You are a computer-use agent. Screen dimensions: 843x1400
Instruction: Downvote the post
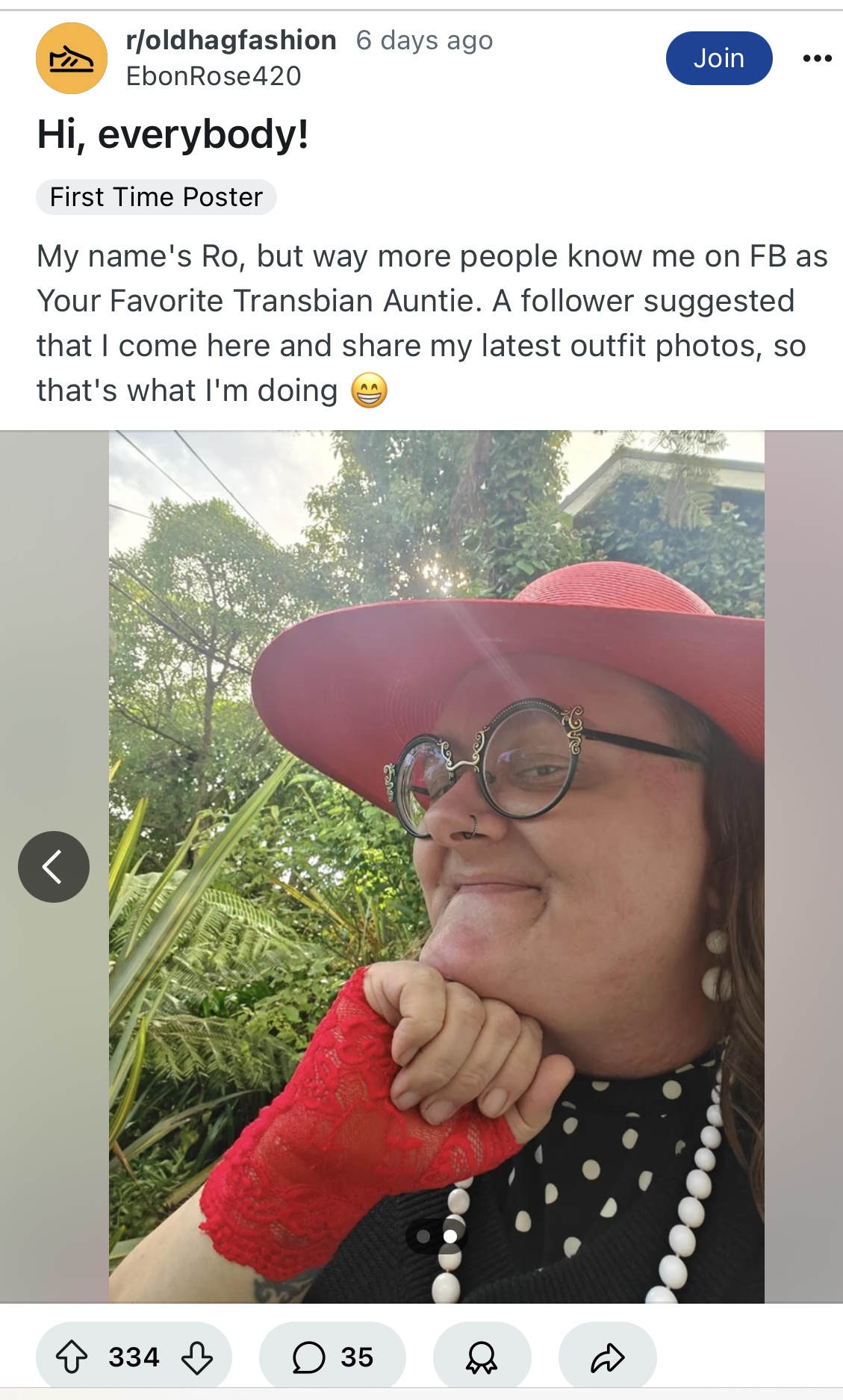[x=197, y=1357]
